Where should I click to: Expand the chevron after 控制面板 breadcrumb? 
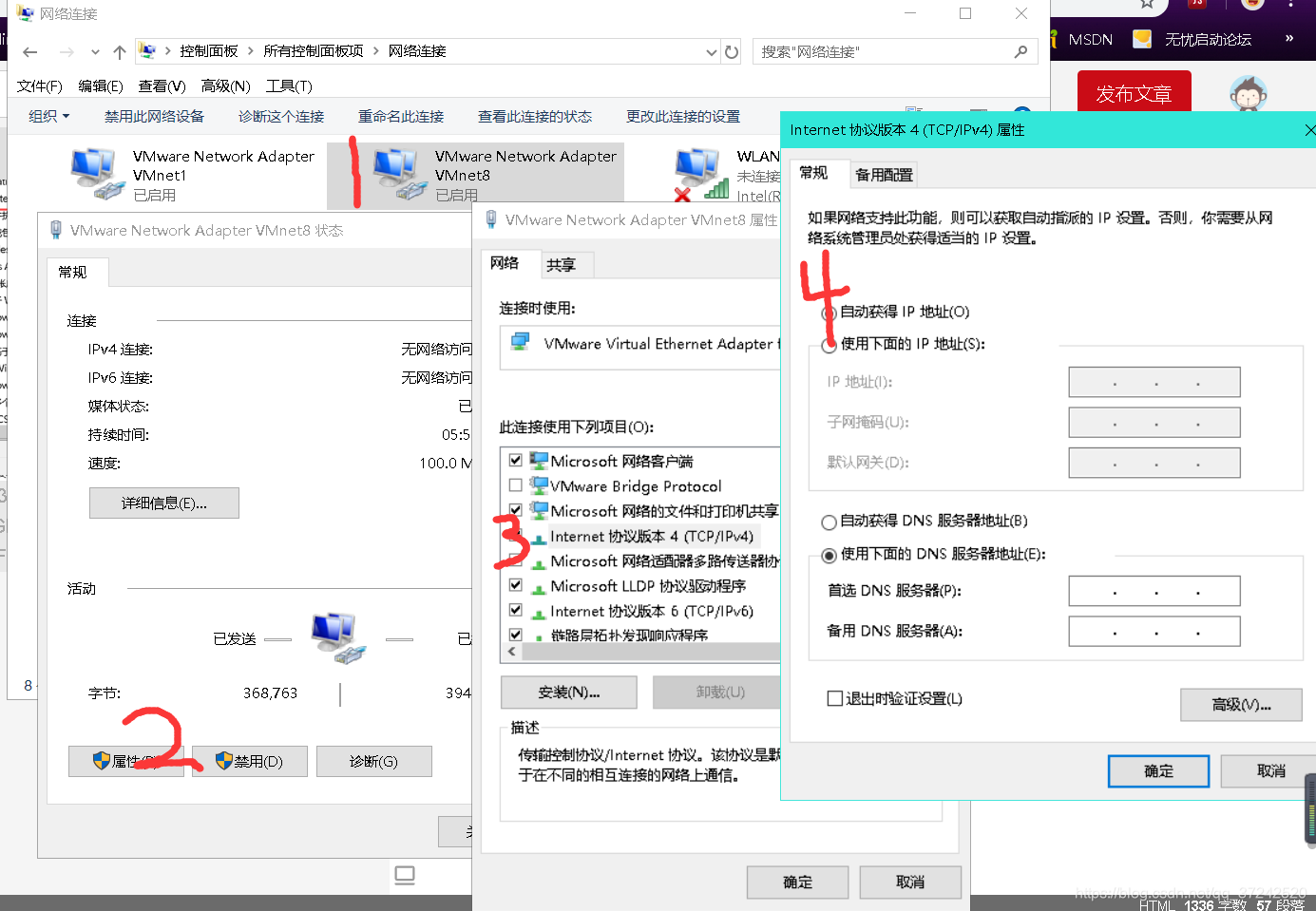click(251, 51)
